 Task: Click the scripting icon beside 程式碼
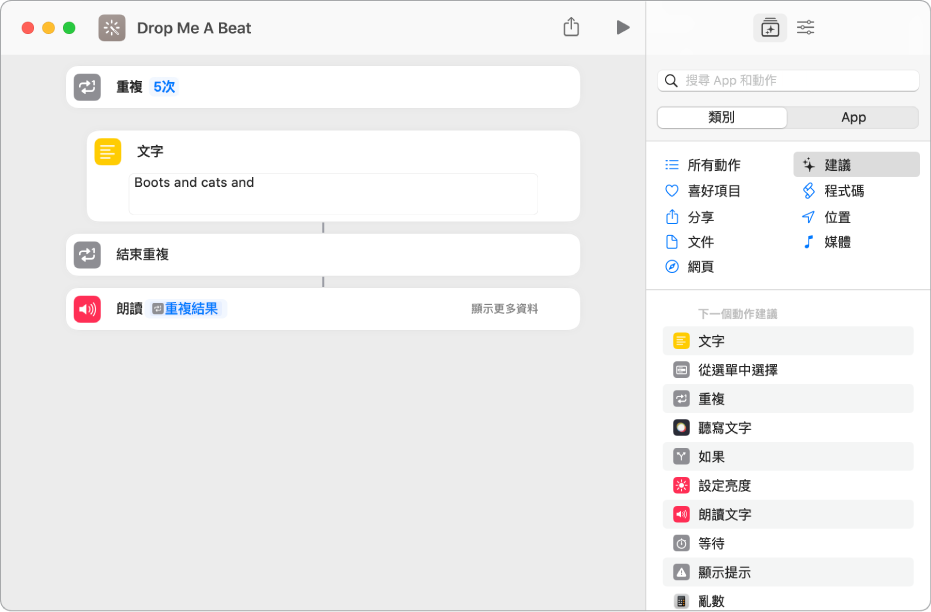(x=809, y=191)
